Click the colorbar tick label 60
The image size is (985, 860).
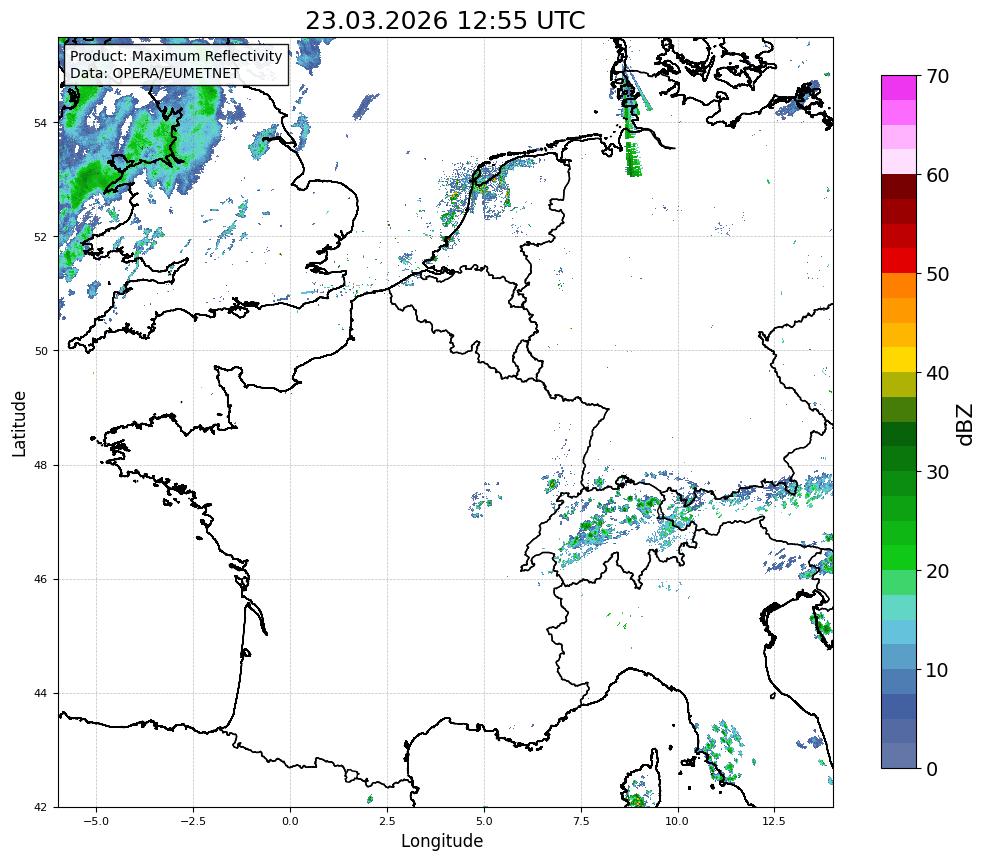pos(937,175)
